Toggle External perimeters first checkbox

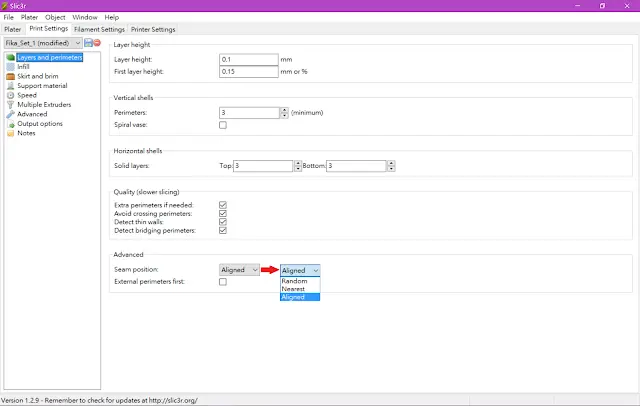(223, 282)
